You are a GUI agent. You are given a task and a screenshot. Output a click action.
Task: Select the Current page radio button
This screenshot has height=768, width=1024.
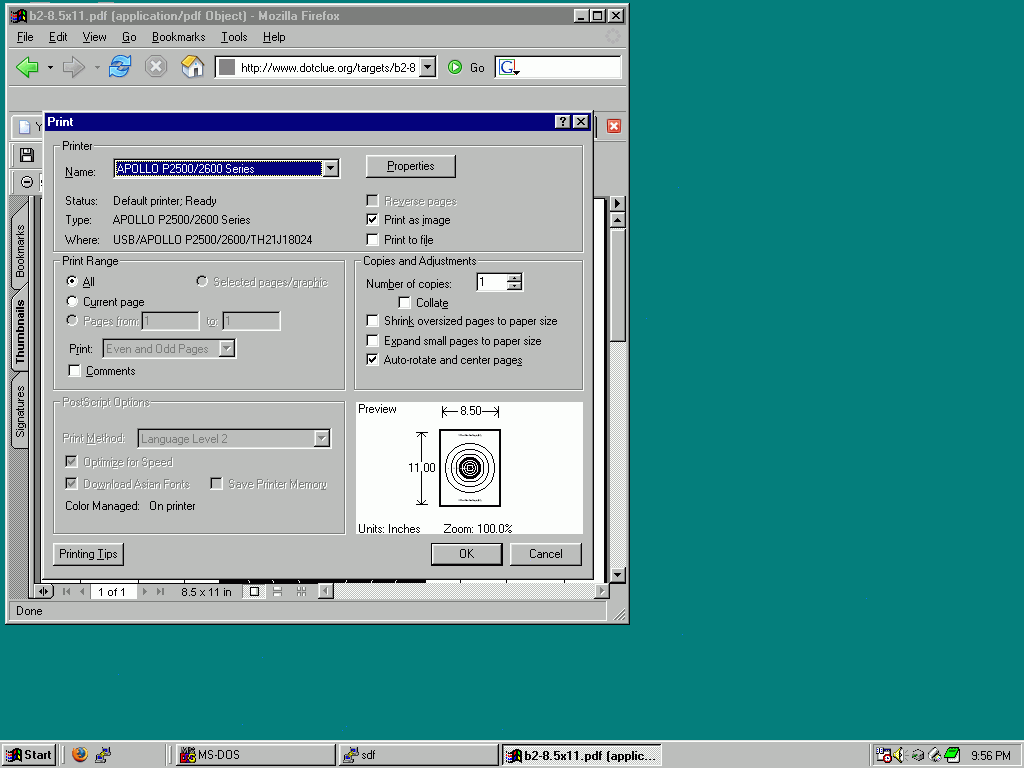[x=72, y=302]
